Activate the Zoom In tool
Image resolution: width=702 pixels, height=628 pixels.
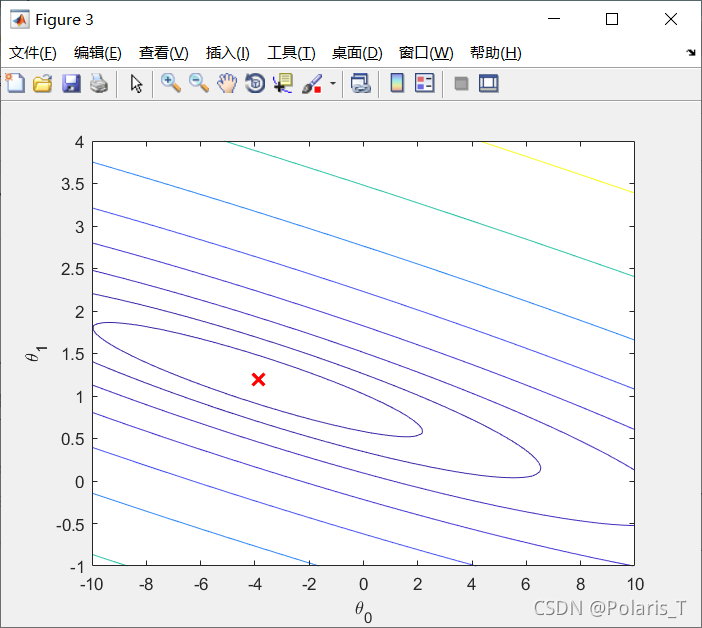(x=171, y=83)
